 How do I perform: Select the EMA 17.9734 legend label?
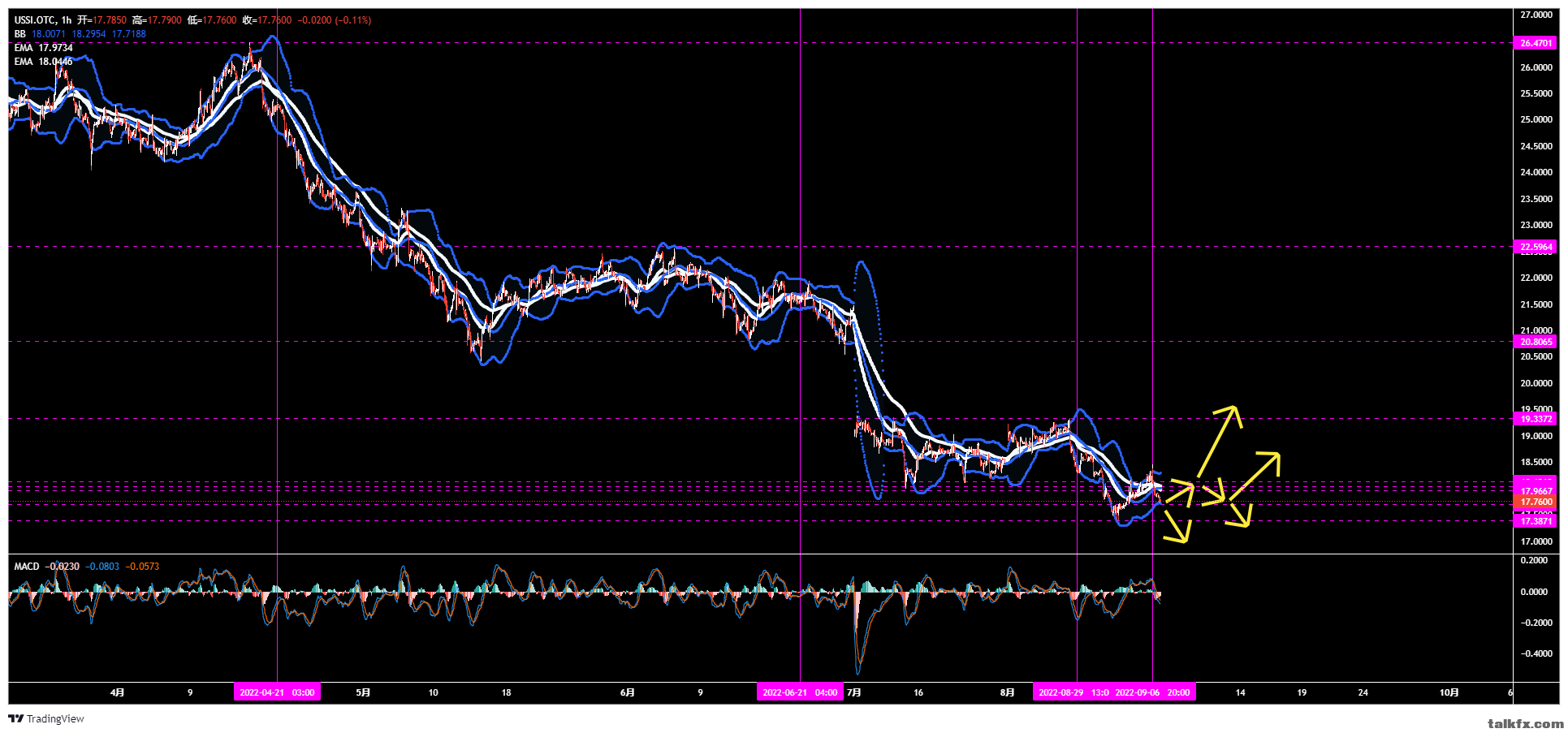pos(43,48)
